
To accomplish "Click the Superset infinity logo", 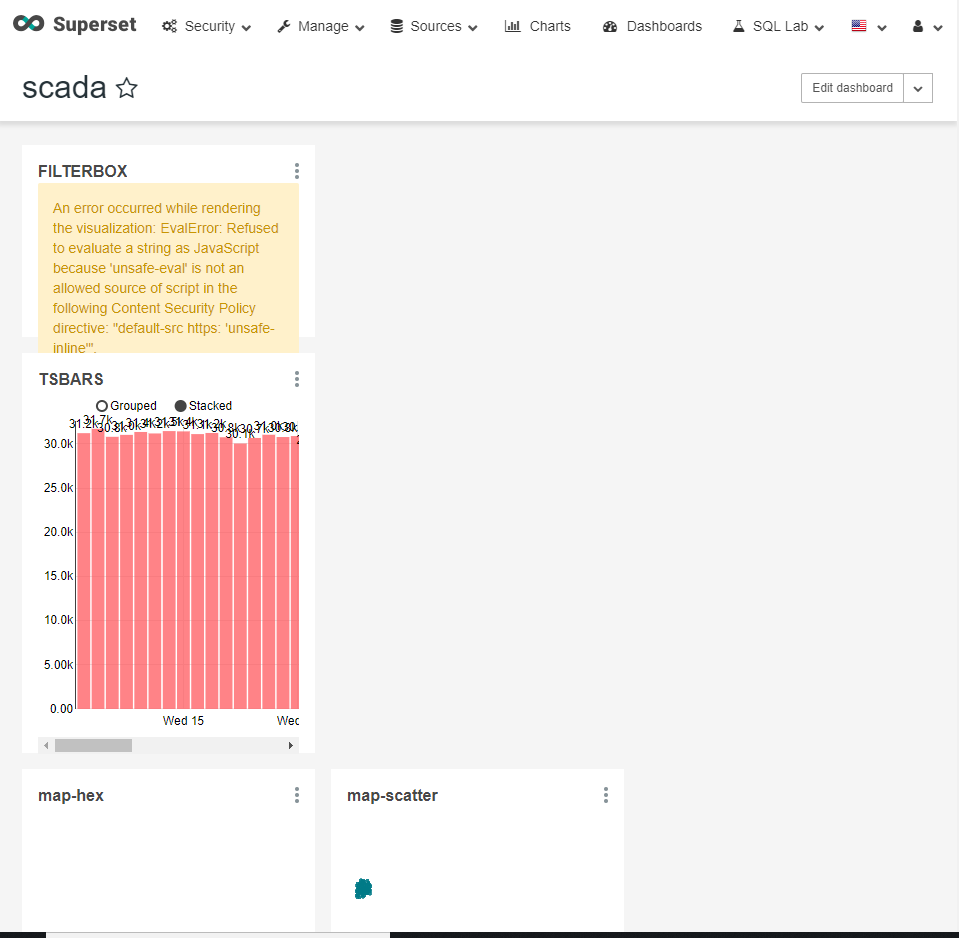I will [29, 24].
